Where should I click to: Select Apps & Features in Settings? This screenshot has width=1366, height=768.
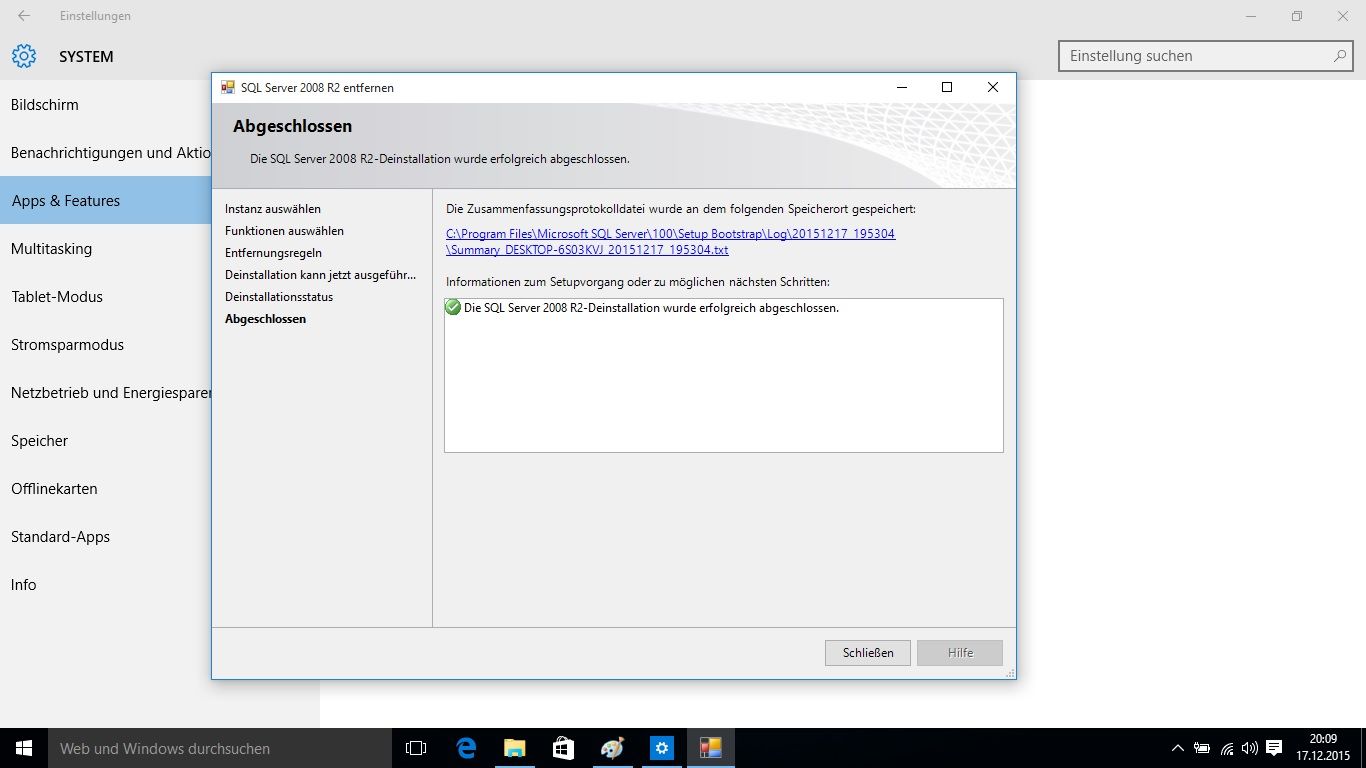pyautogui.click(x=106, y=201)
